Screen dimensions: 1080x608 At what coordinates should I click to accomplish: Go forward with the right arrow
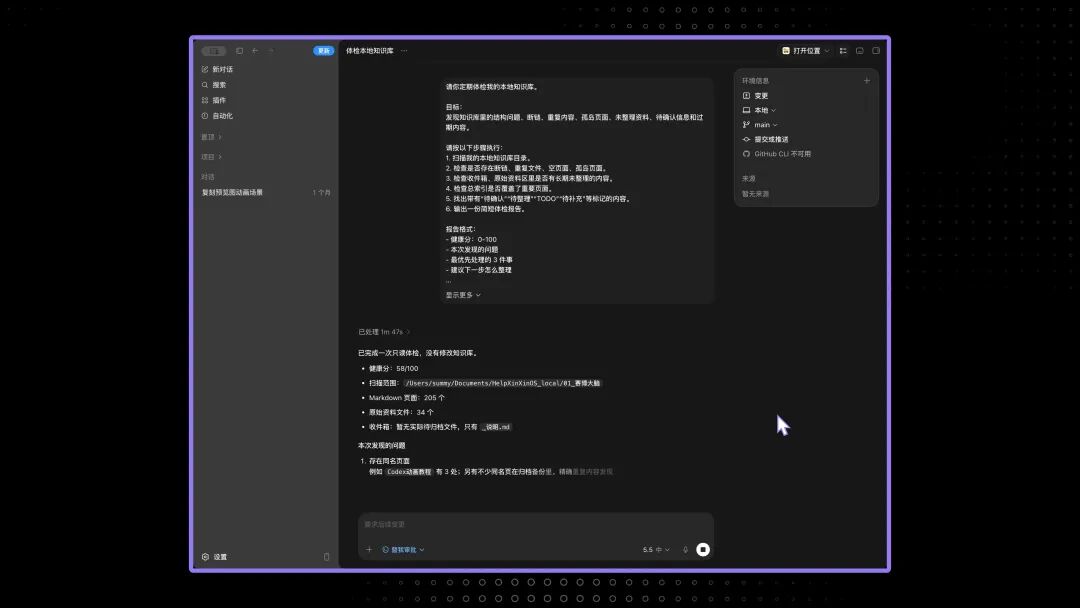[x=271, y=51]
